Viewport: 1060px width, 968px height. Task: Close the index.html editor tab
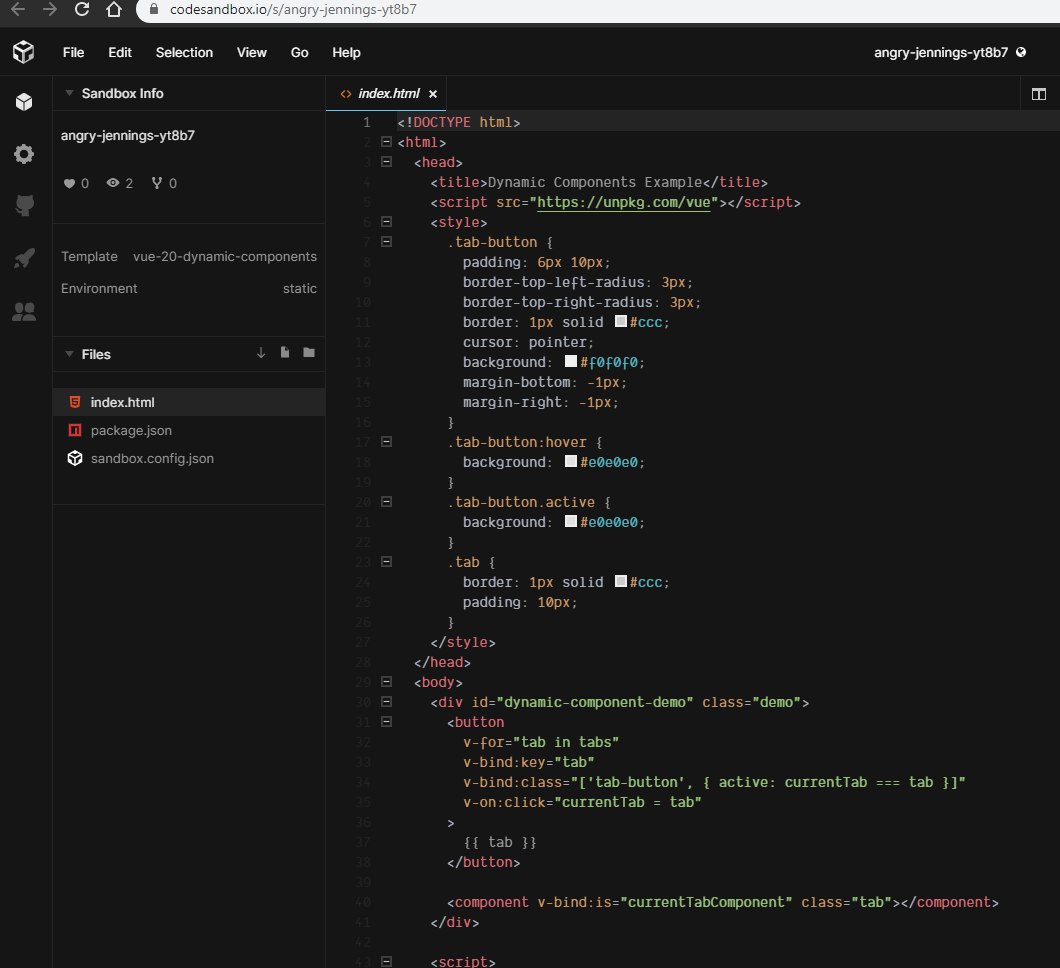433,94
